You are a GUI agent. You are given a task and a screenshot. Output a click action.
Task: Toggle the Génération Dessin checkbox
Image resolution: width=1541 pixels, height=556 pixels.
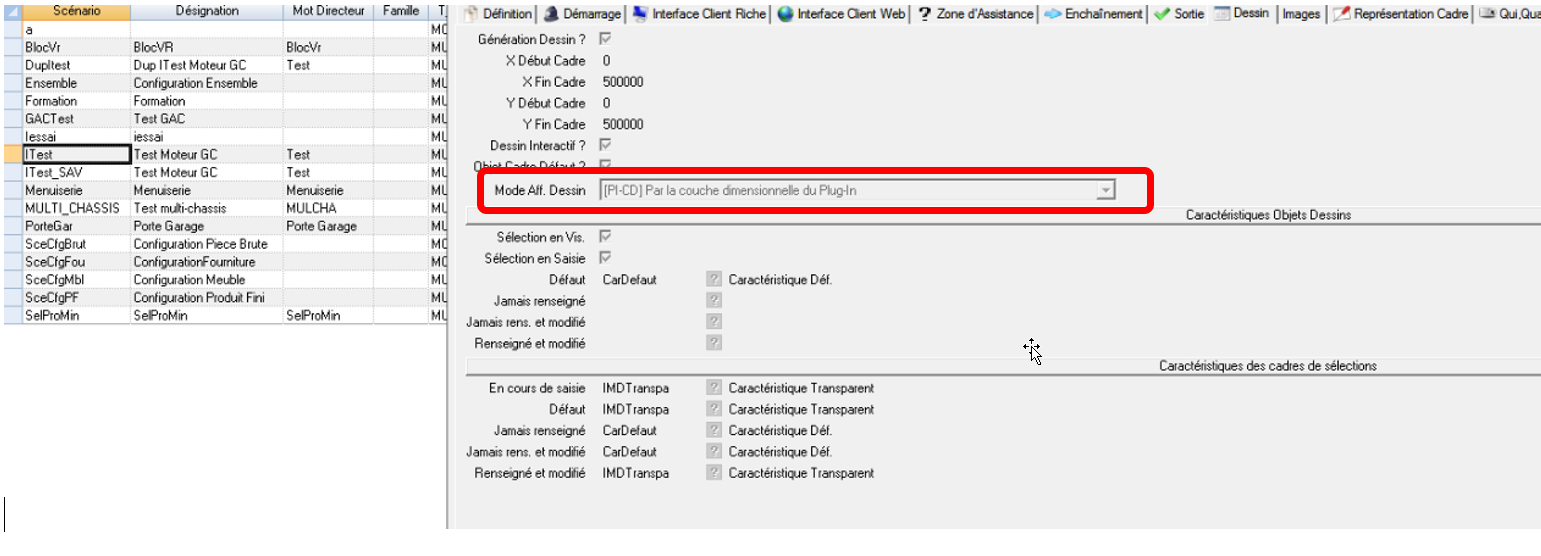(605, 39)
